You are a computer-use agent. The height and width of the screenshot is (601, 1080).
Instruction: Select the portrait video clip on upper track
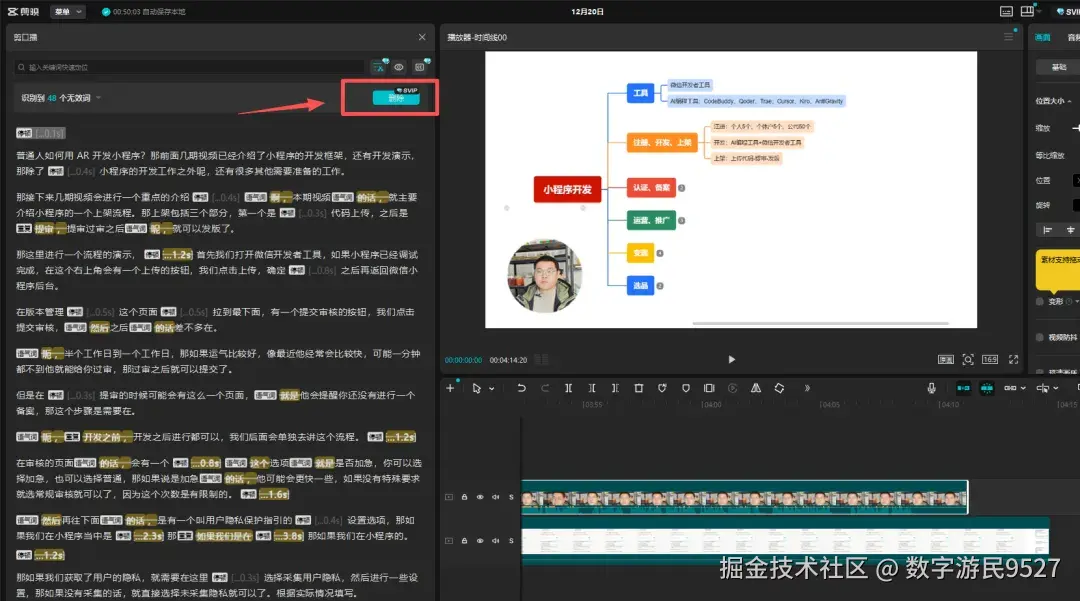(745, 497)
